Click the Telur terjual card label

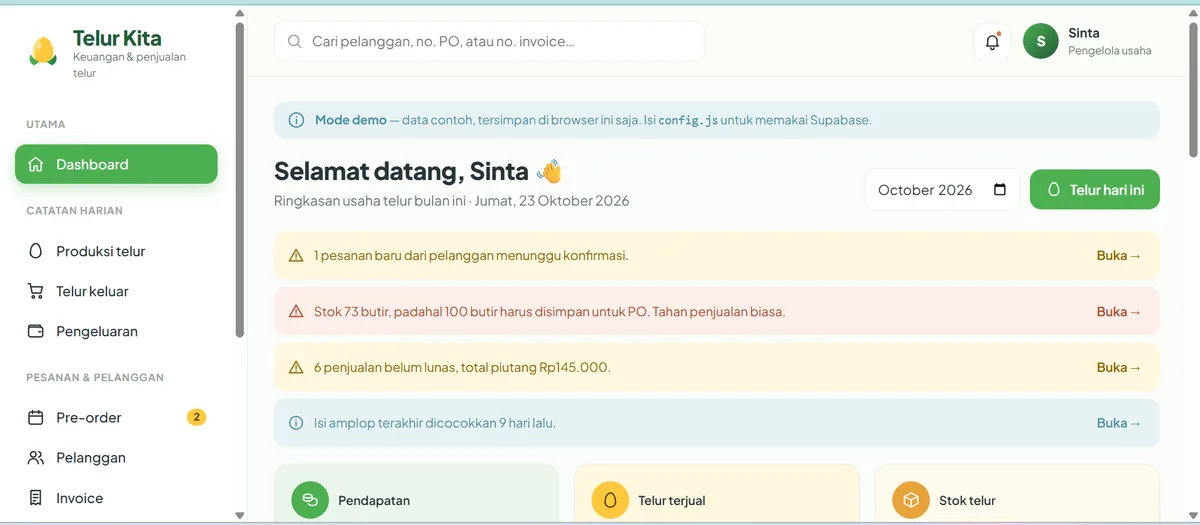(672, 501)
